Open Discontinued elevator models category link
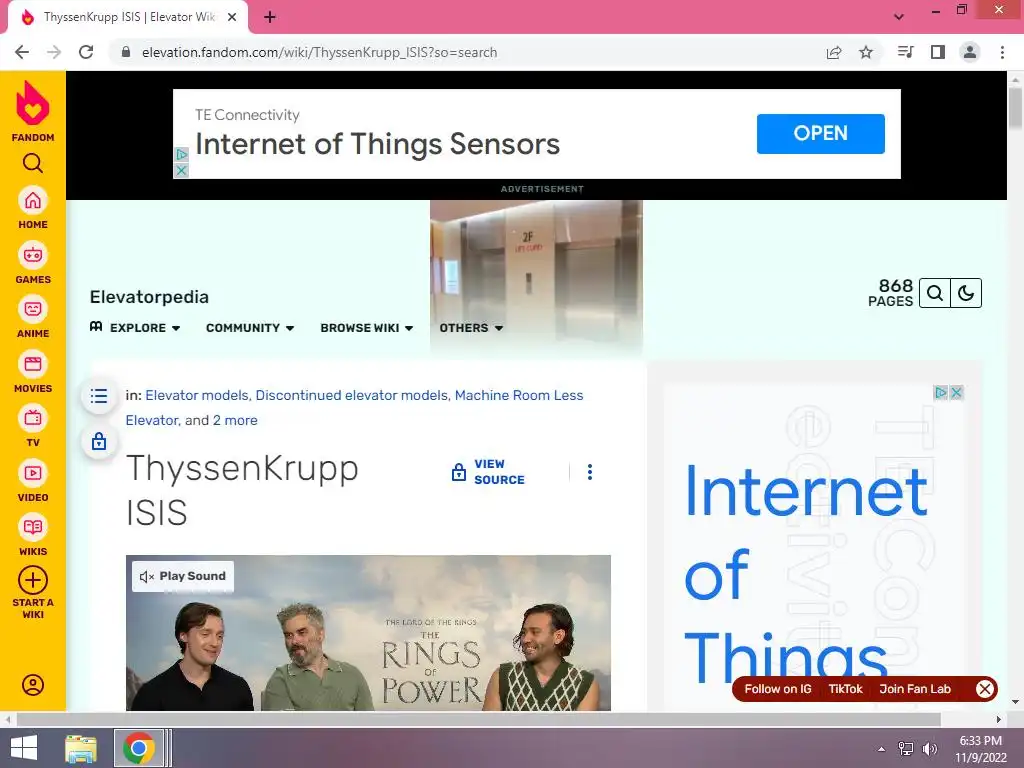Image resolution: width=1024 pixels, height=768 pixels. pyautogui.click(x=351, y=395)
